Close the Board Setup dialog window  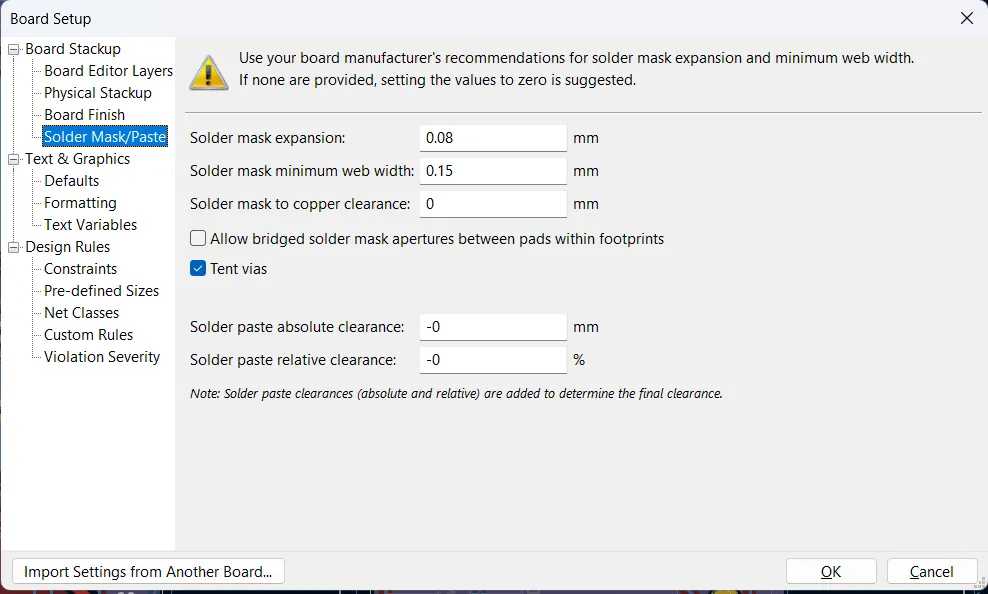coord(966,18)
